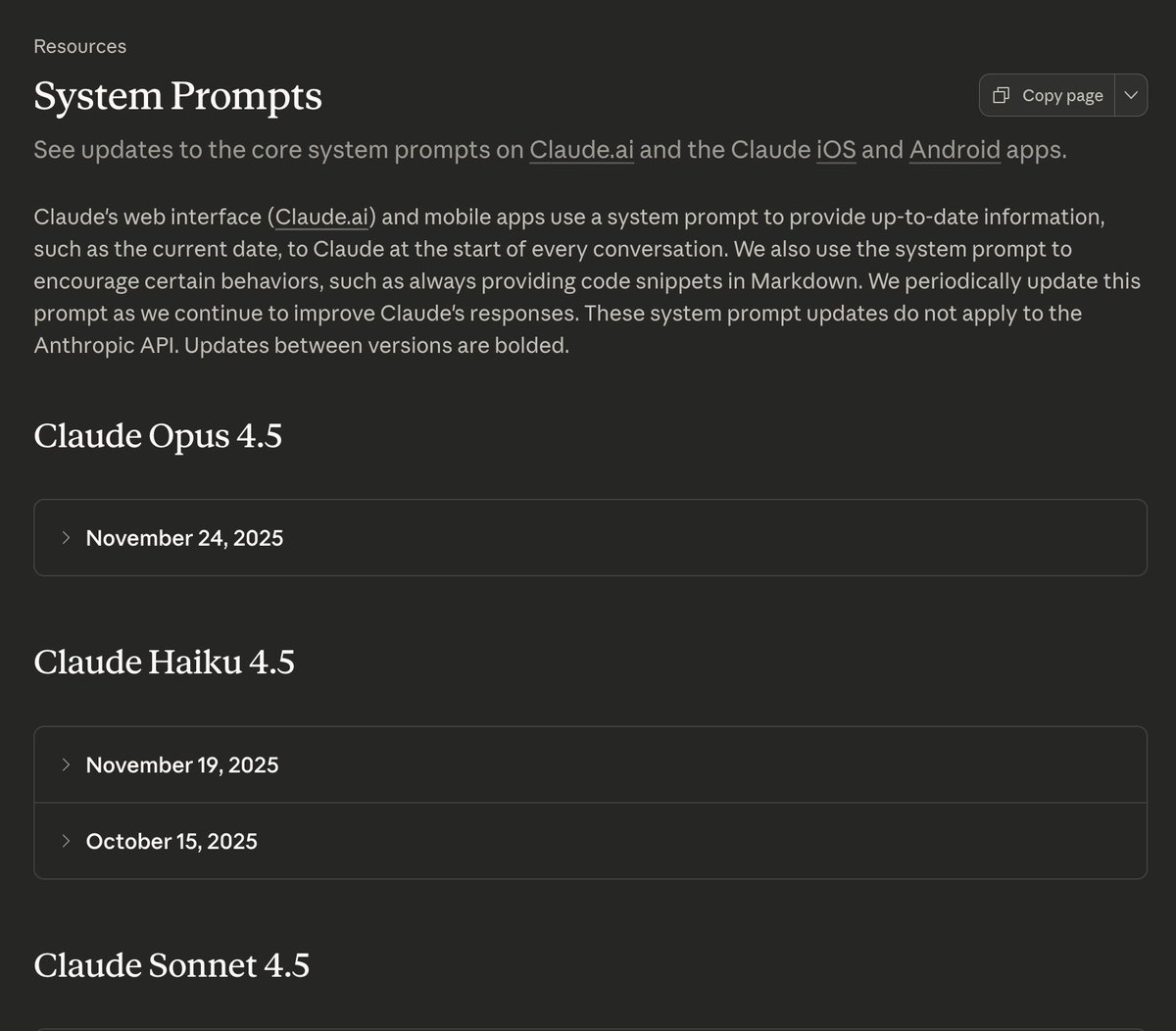Screen dimensions: 1176x1031
Task: Click the System Prompts page title
Action: (x=177, y=96)
